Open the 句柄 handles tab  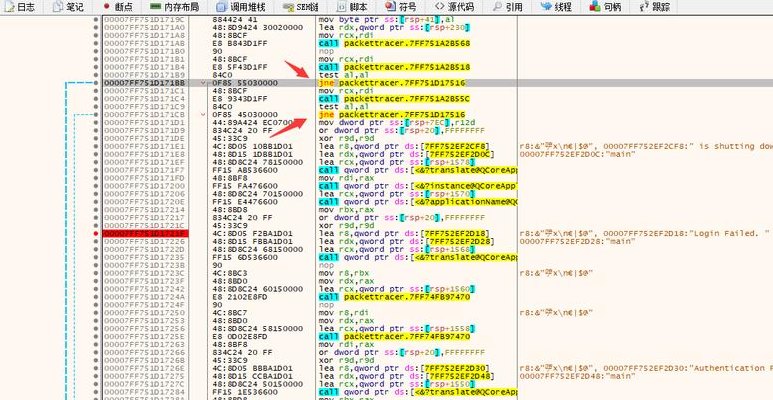606,7
